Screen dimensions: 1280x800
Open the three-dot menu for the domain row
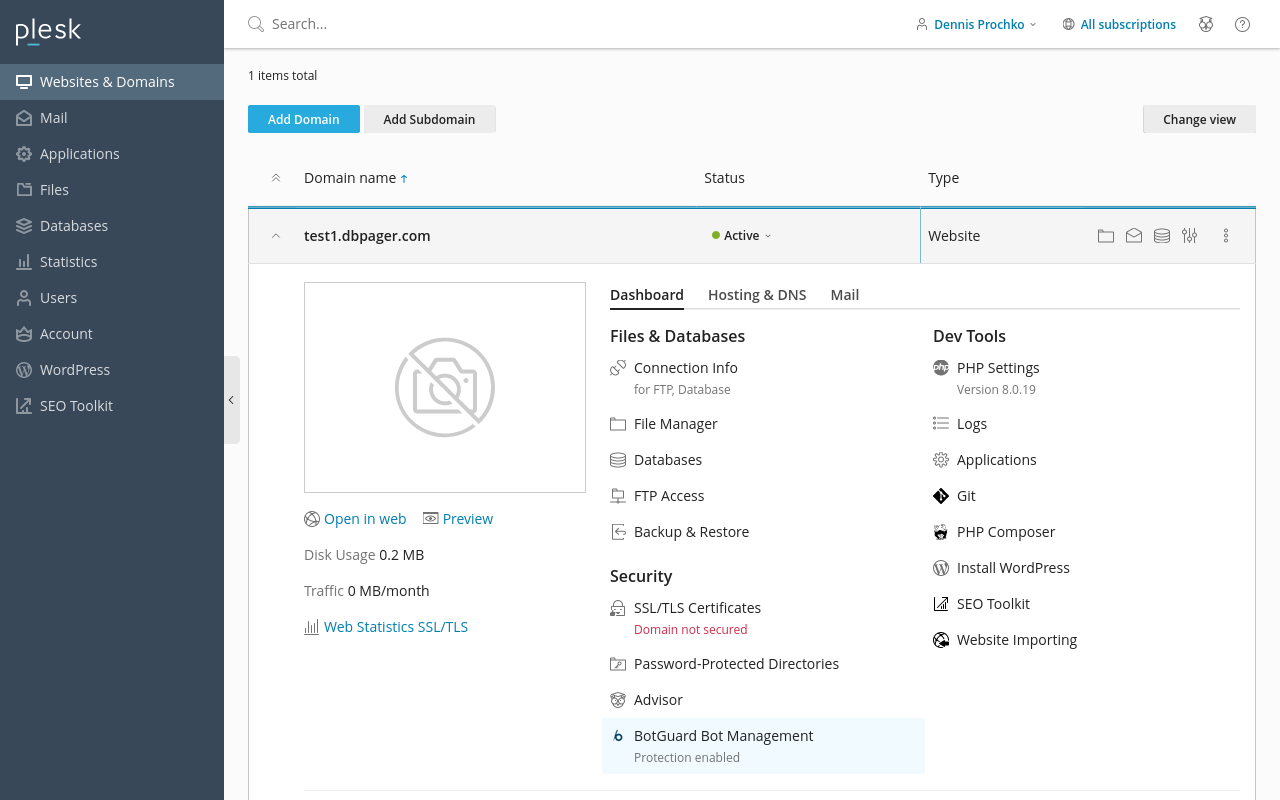[x=1226, y=236]
